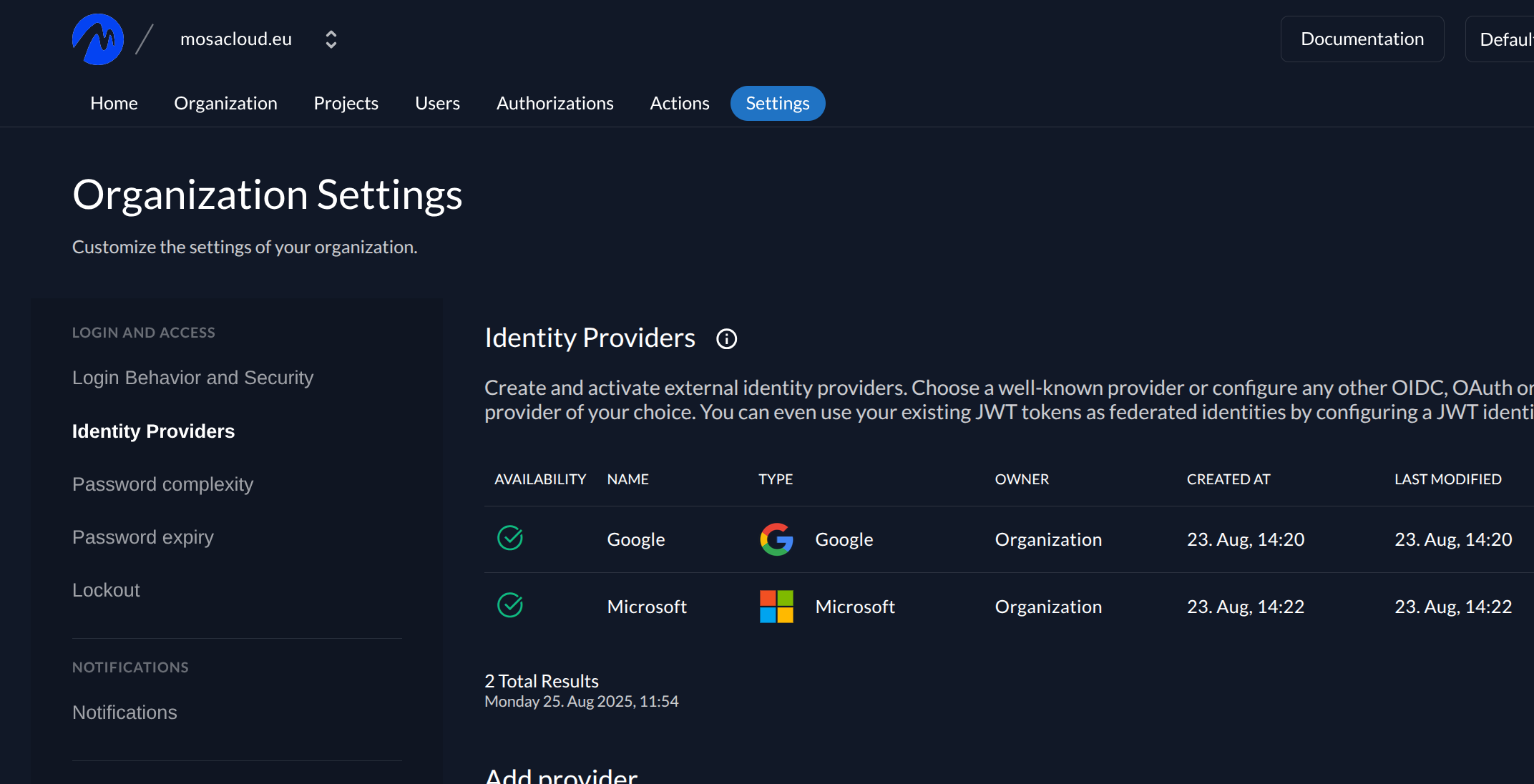Switch to the Authorizations tab

555,103
